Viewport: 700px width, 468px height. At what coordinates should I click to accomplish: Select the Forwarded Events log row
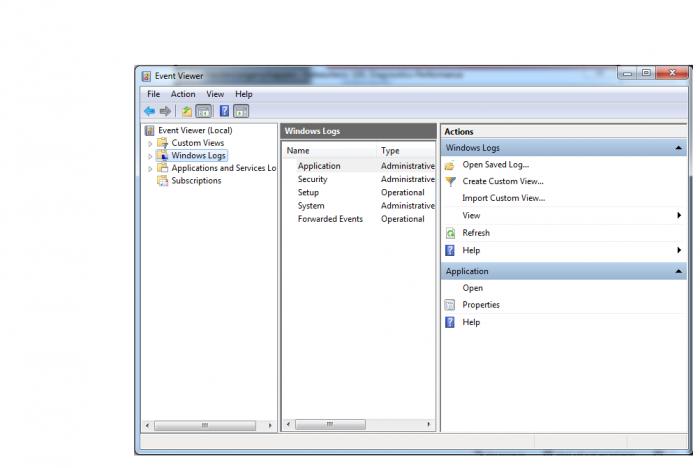(x=358, y=219)
